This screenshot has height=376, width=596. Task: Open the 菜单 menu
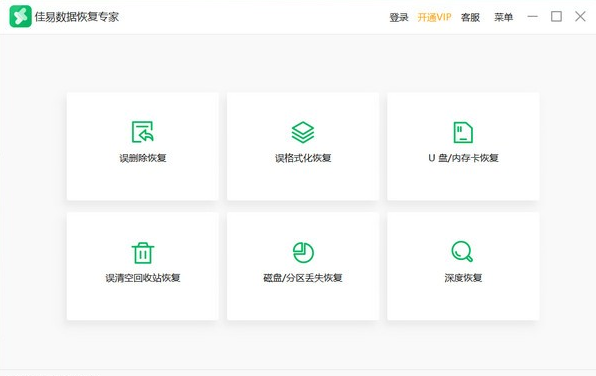pyautogui.click(x=503, y=17)
